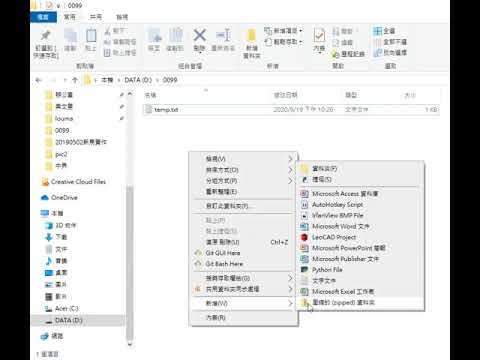Image resolution: width=480 pixels, height=360 pixels.
Task: Choose Microsoft Excel worksheet in New submenu
Action: pyautogui.click(x=360, y=292)
